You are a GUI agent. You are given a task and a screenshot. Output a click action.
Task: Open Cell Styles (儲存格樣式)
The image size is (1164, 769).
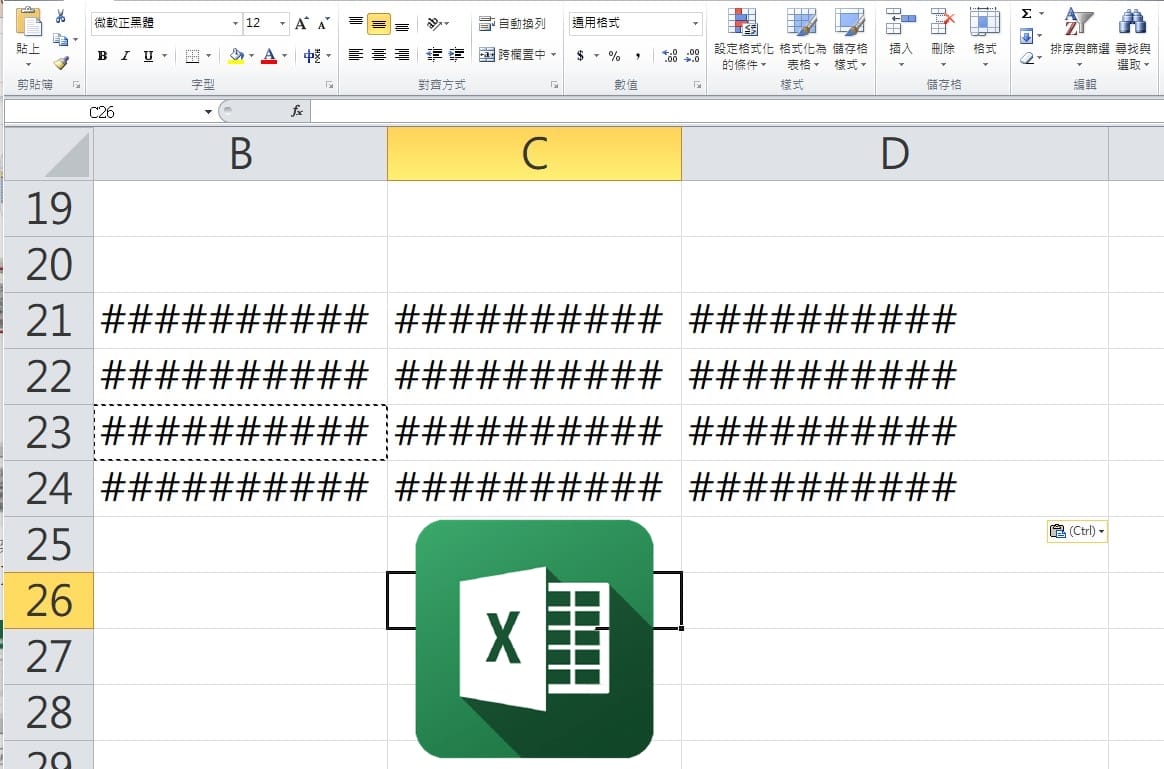[x=850, y=39]
